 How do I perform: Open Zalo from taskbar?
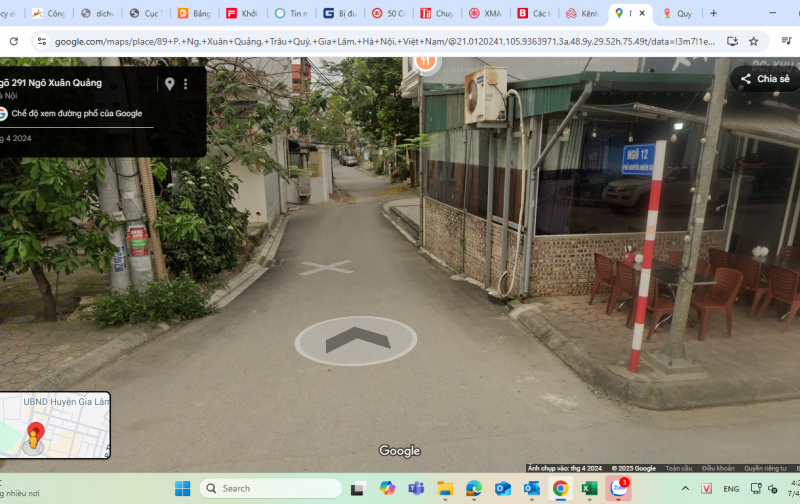[618, 488]
